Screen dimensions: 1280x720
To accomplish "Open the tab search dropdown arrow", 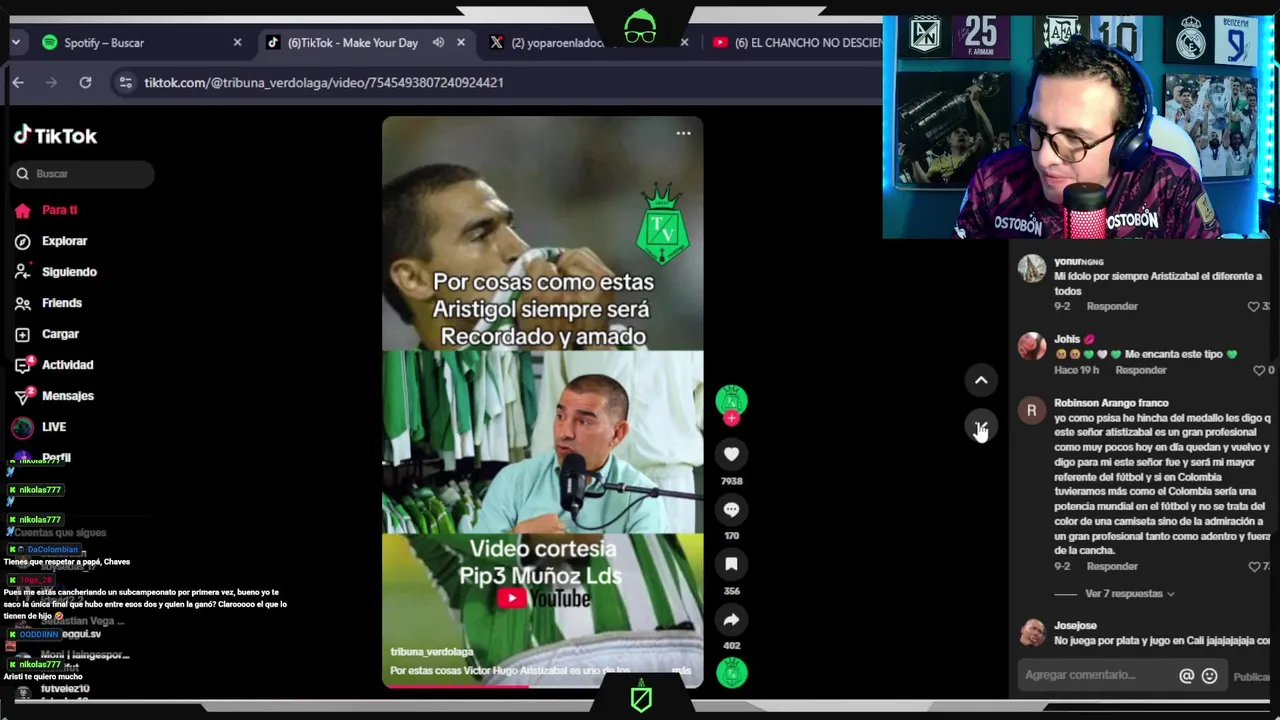I will (16, 43).
